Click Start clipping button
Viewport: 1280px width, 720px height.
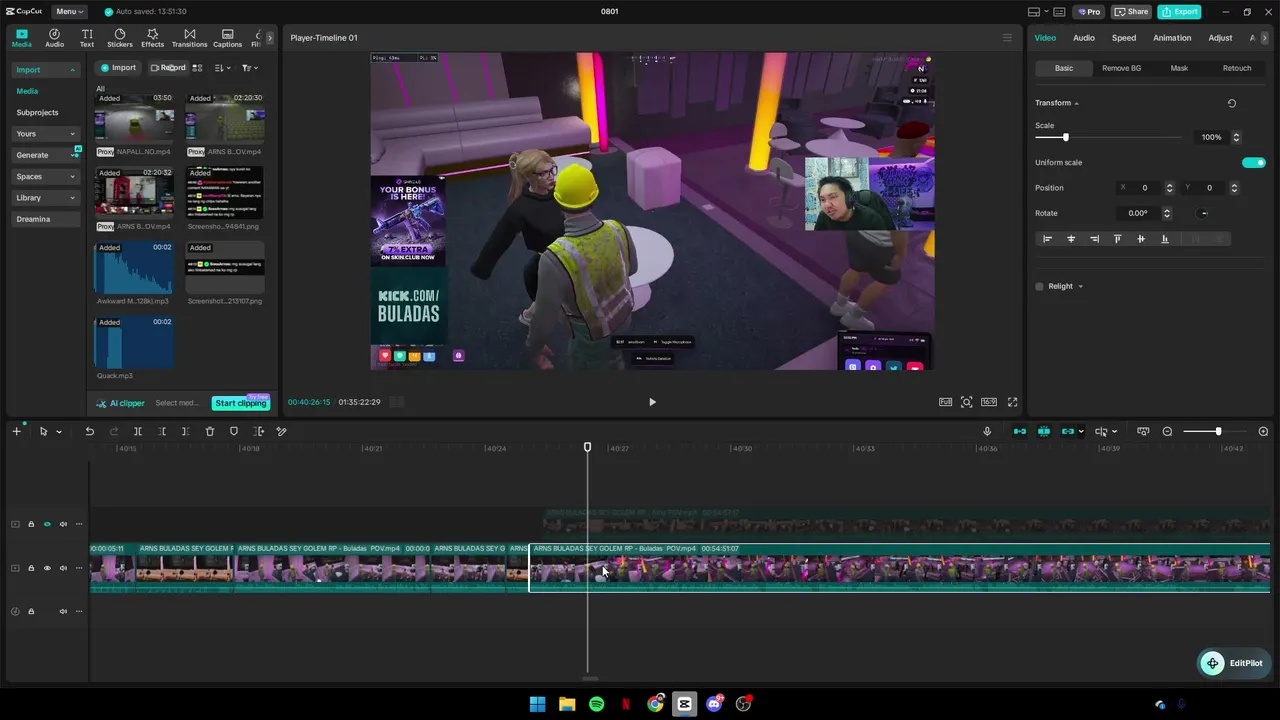(241, 403)
